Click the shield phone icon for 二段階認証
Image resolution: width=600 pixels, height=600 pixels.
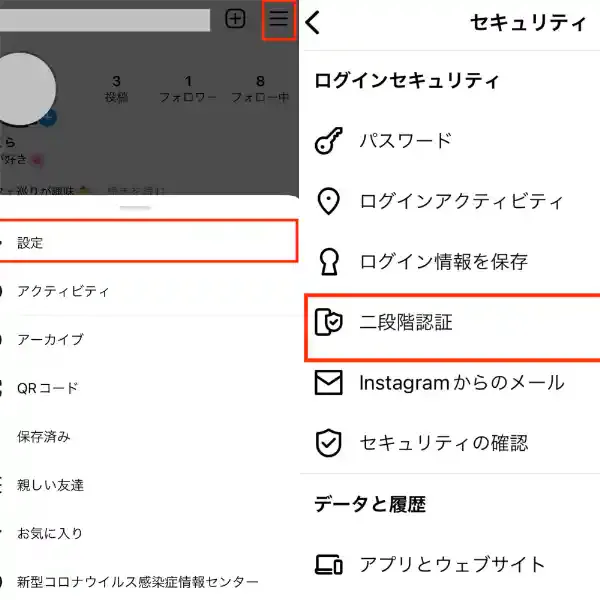click(x=329, y=322)
